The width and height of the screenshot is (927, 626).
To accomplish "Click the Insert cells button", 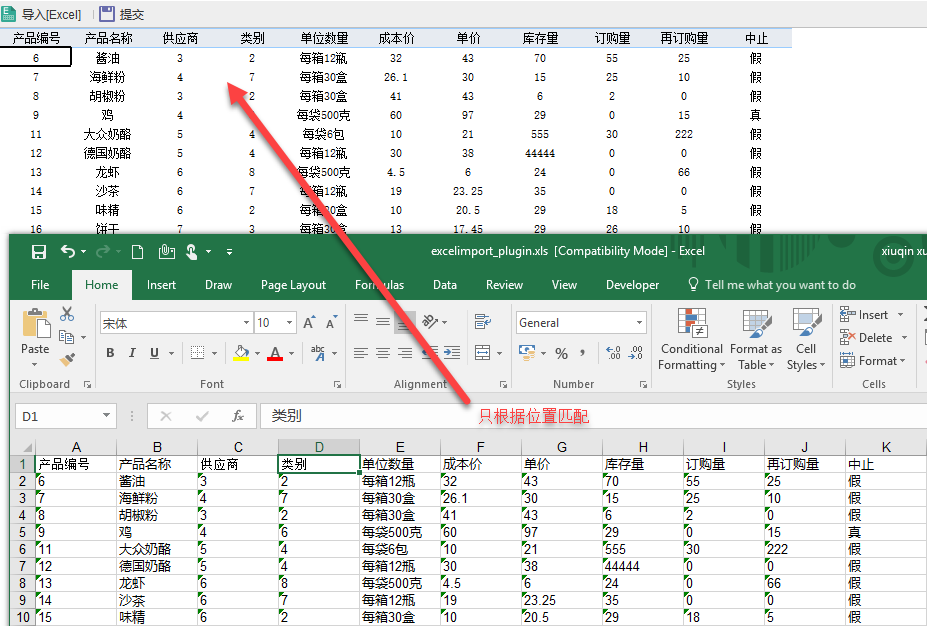I will coord(864,314).
